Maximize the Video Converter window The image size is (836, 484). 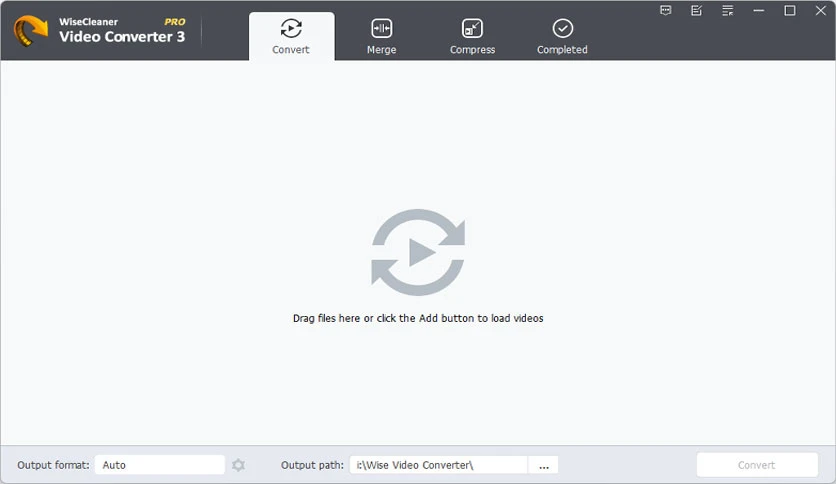coord(790,11)
